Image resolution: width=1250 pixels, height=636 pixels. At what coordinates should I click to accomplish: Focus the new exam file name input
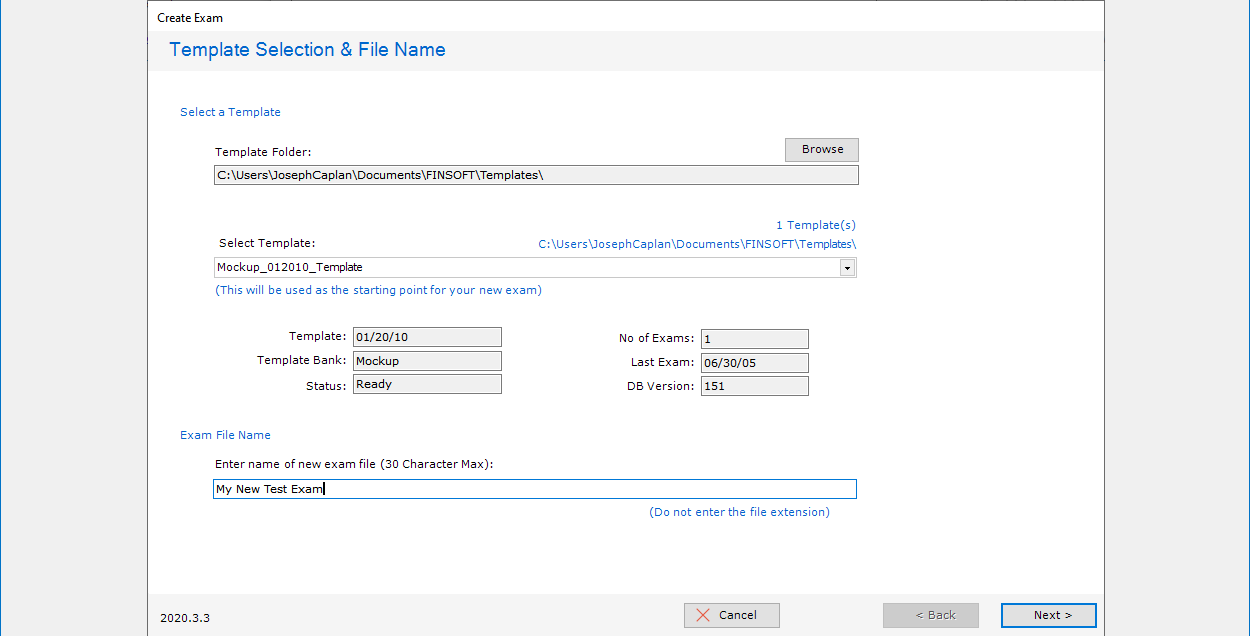[535, 489]
